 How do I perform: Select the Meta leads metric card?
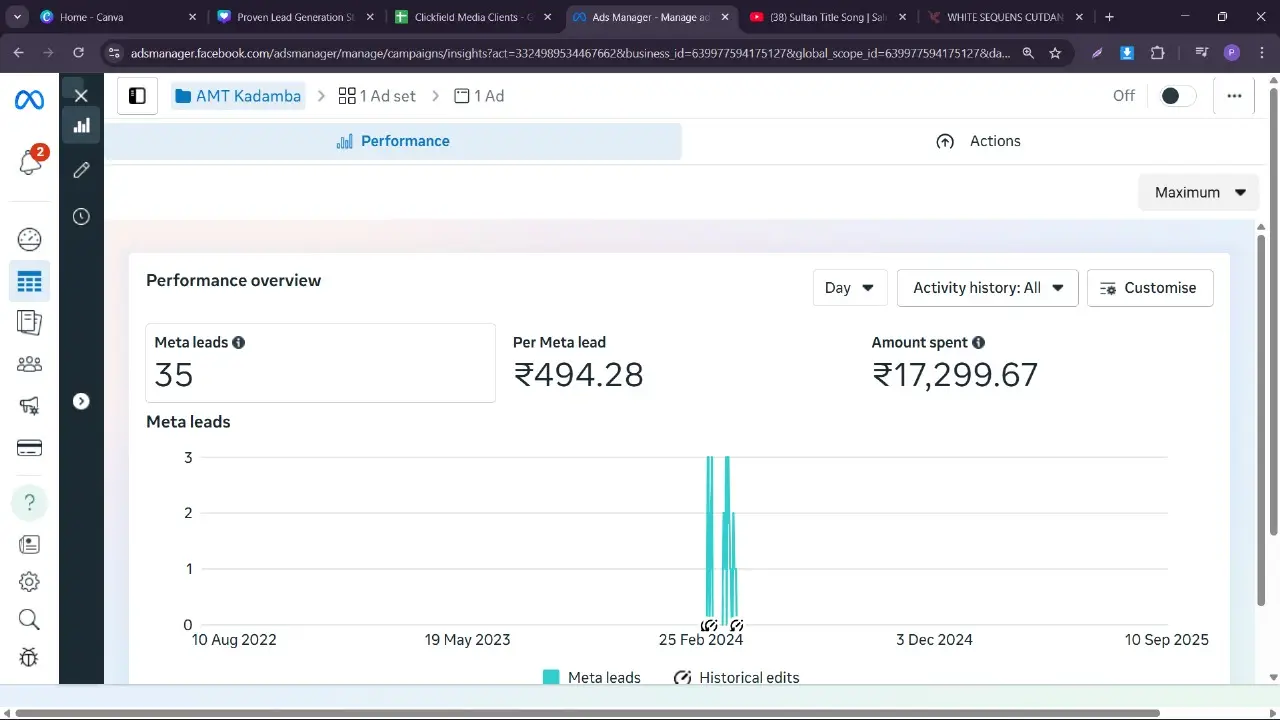pyautogui.click(x=320, y=362)
